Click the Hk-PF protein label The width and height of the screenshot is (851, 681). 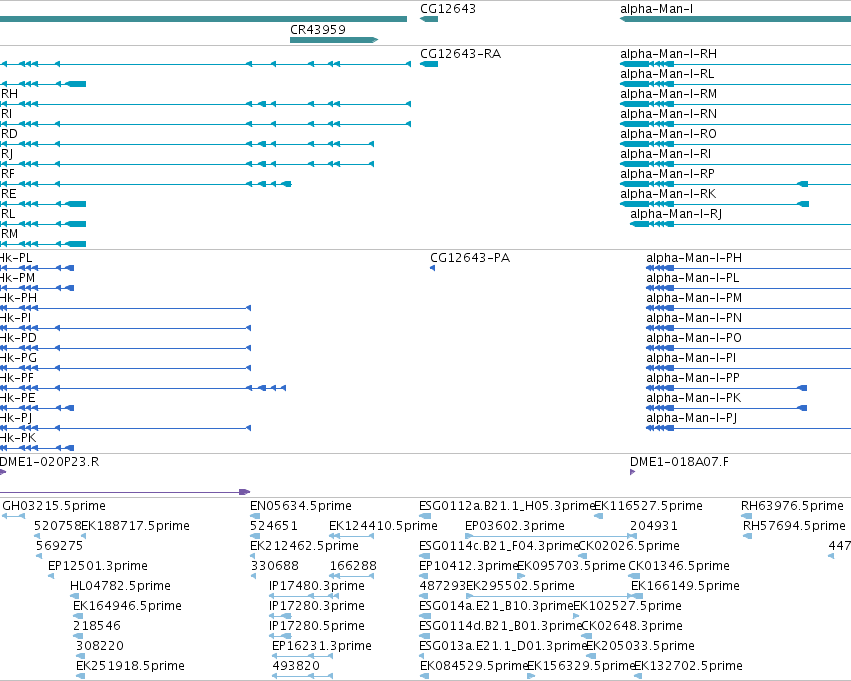click(17, 378)
